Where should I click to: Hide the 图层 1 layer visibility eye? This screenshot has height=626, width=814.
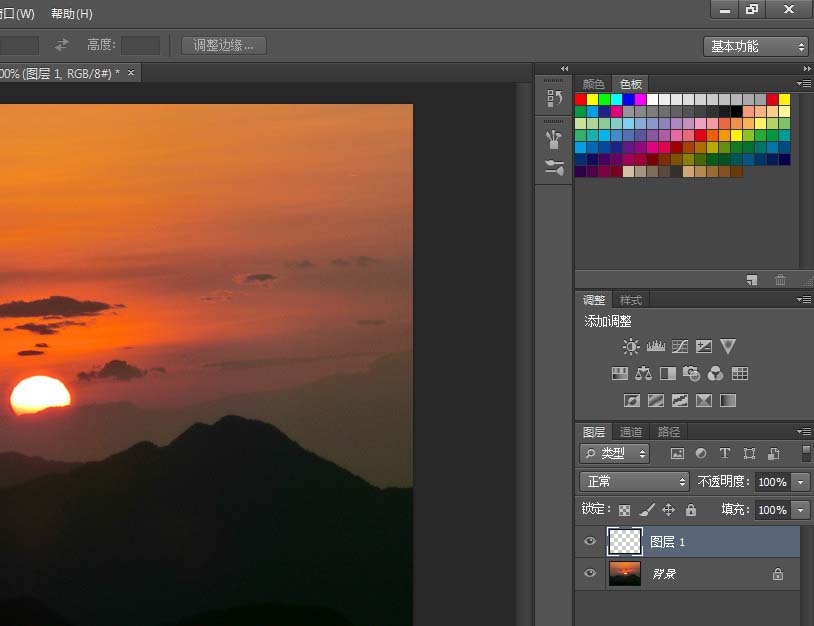[x=590, y=541]
